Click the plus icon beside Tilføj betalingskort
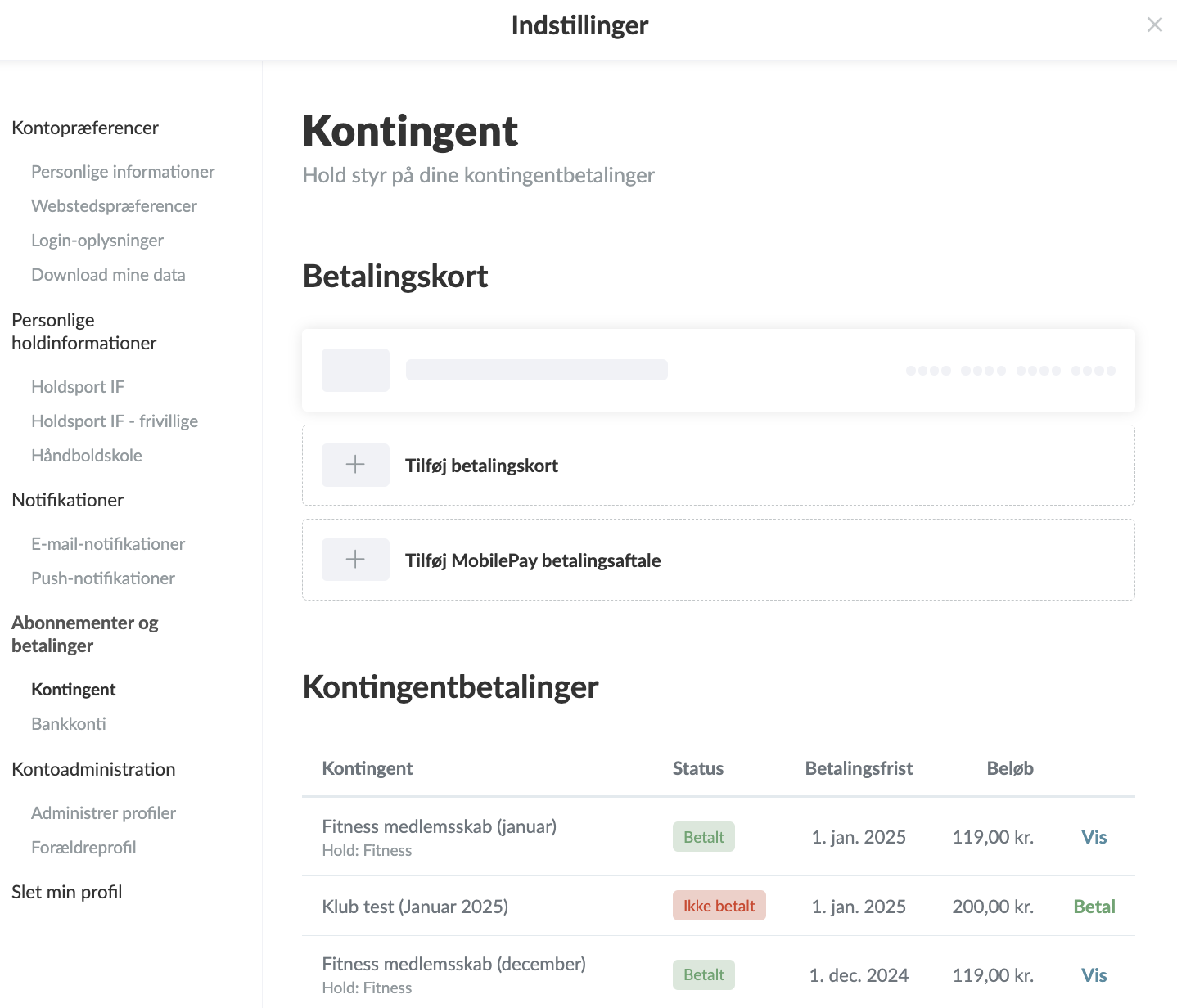The image size is (1177, 1008). click(x=355, y=465)
